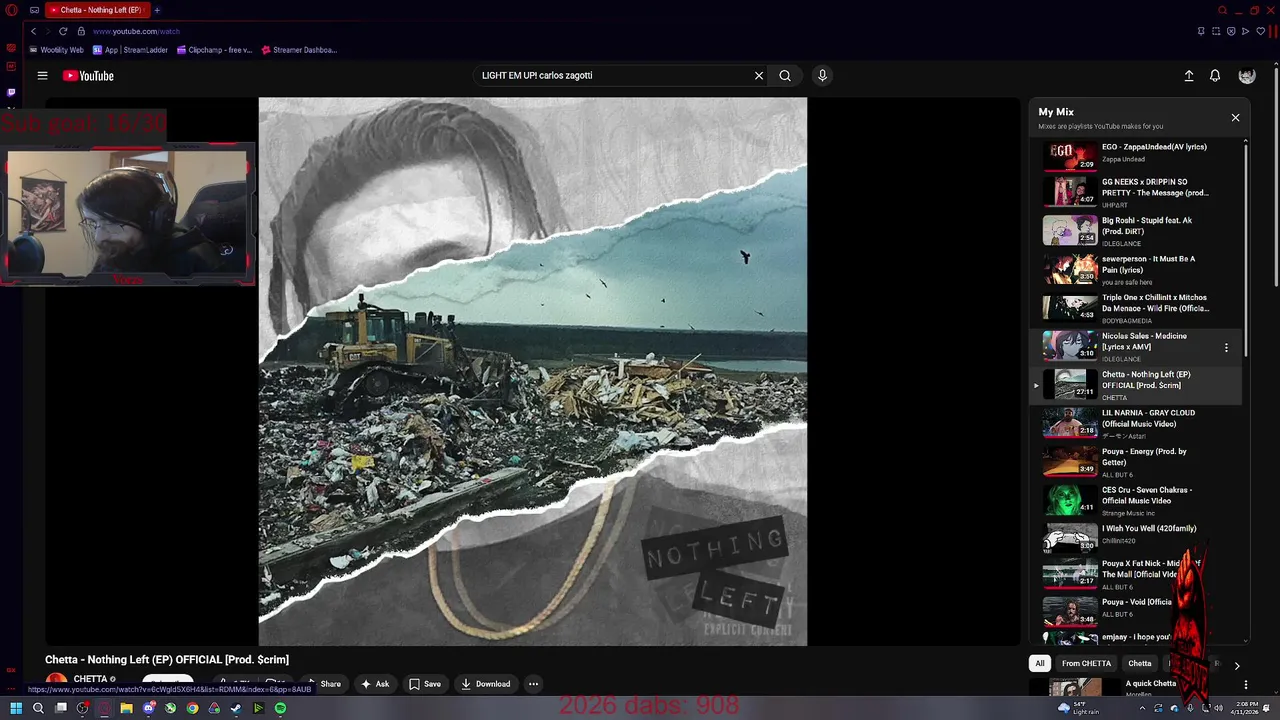Open the App | StreamLadder bookmark
The width and height of the screenshot is (1280, 720).
click(130, 50)
